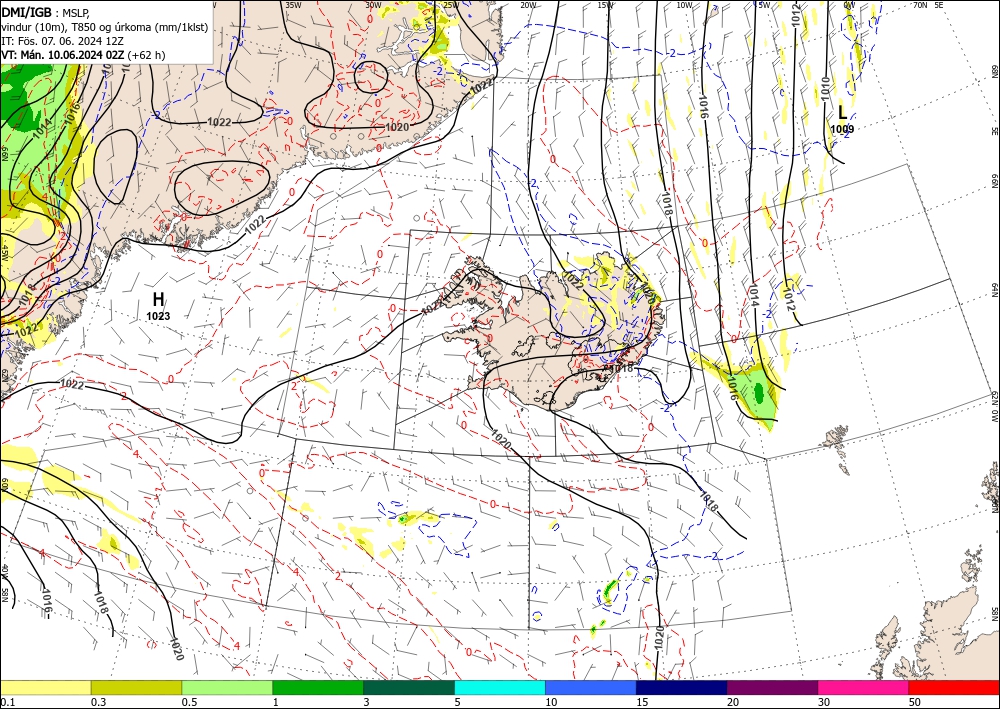Click the olive 0.3–0.5 legend swatch
Viewport: 1000px width, 709px height.
point(136,687)
